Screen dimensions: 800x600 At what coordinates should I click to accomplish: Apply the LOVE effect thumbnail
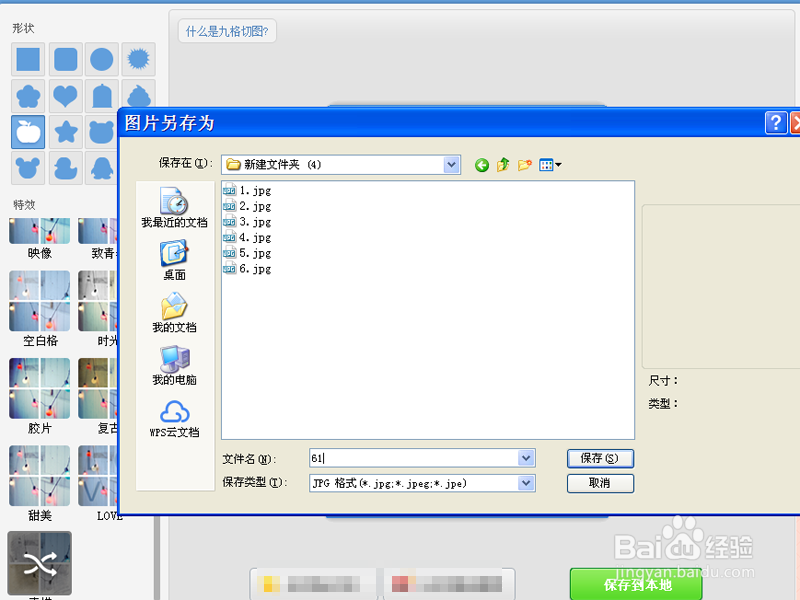click(x=98, y=476)
